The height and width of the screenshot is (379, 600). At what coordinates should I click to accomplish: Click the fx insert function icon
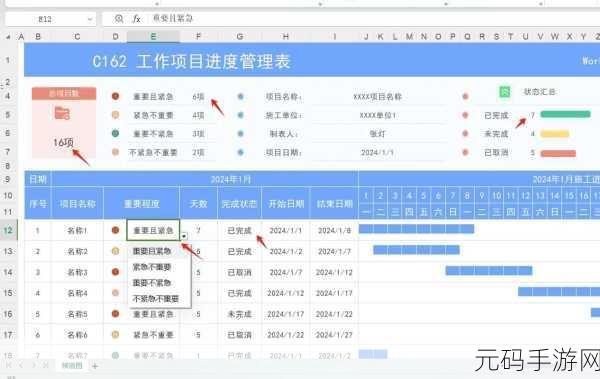click(136, 18)
